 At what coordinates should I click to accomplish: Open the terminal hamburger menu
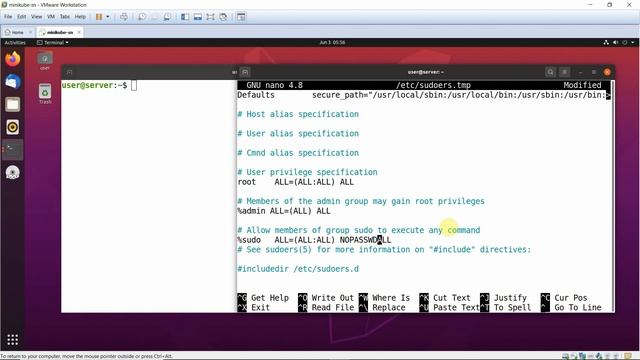(564, 72)
